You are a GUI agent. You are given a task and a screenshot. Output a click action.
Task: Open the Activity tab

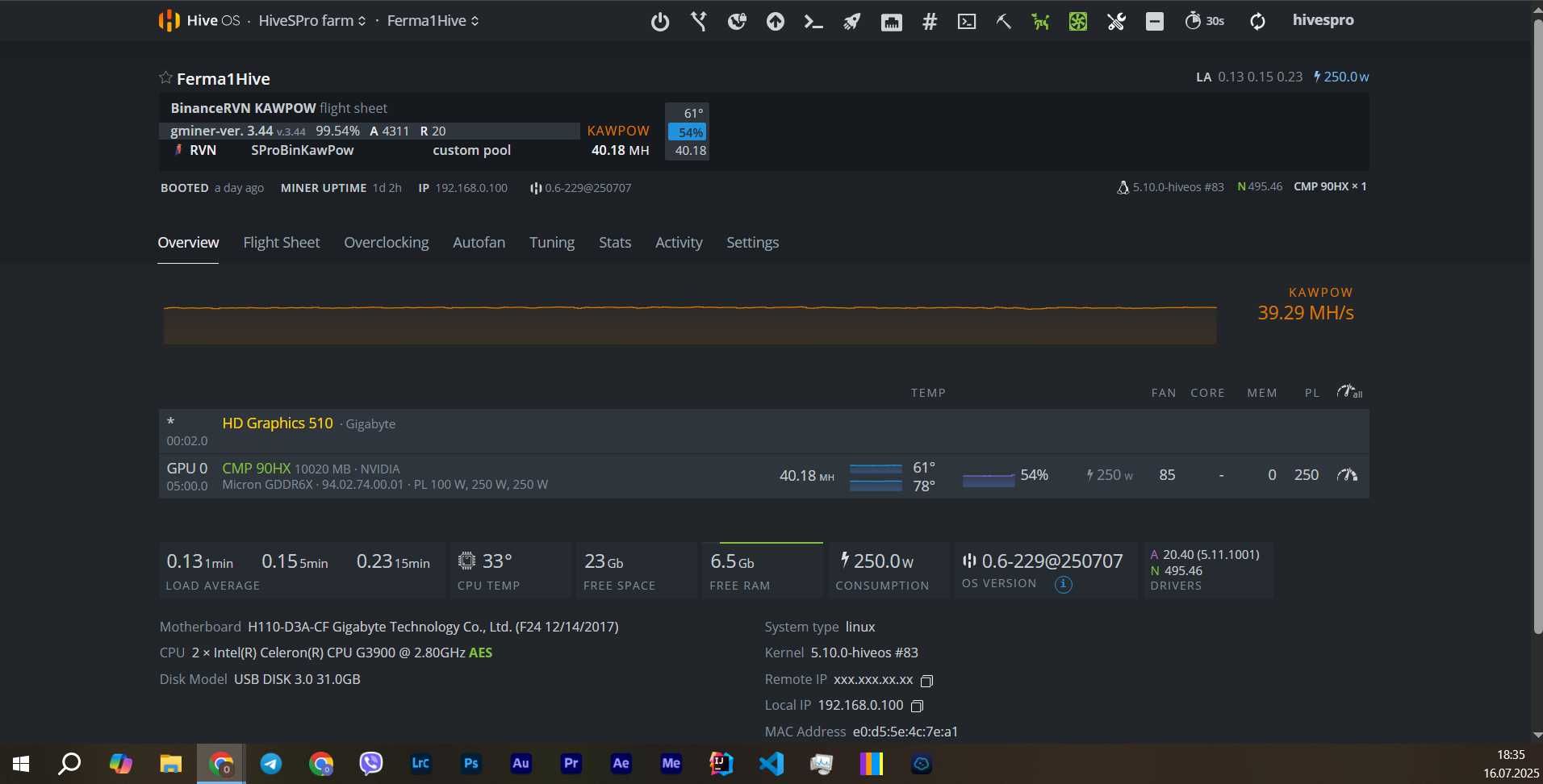point(679,243)
